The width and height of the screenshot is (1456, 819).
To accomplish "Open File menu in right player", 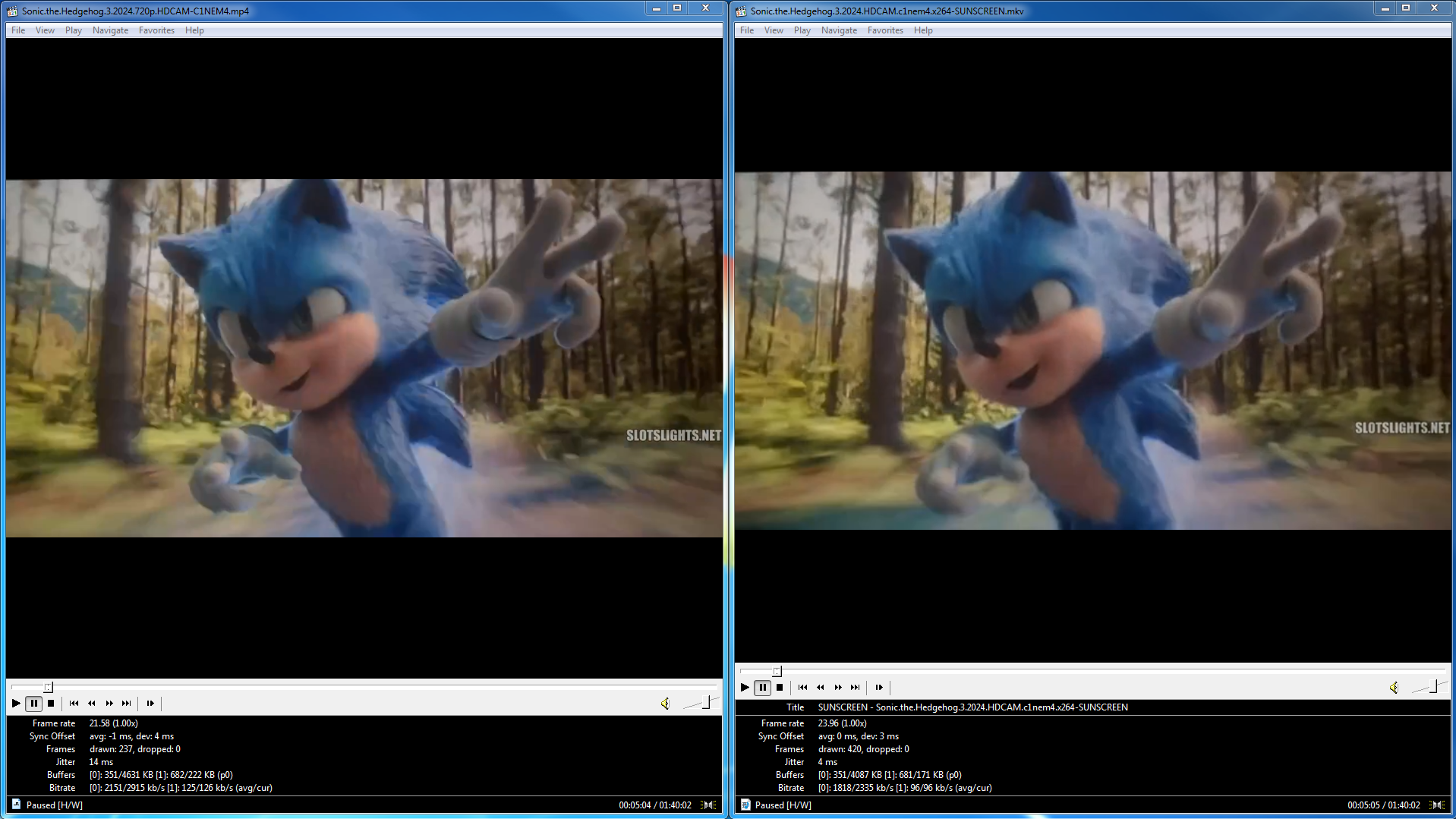I will tap(747, 30).
